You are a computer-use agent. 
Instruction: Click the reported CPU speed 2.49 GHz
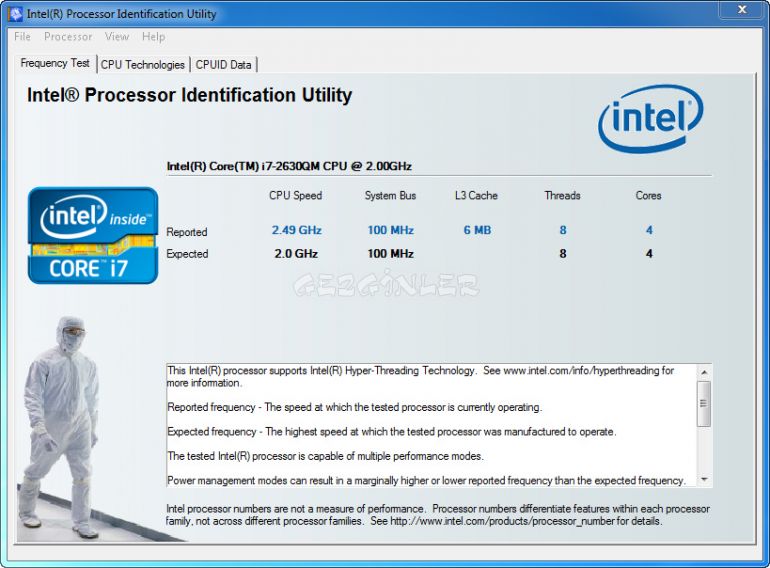point(297,230)
